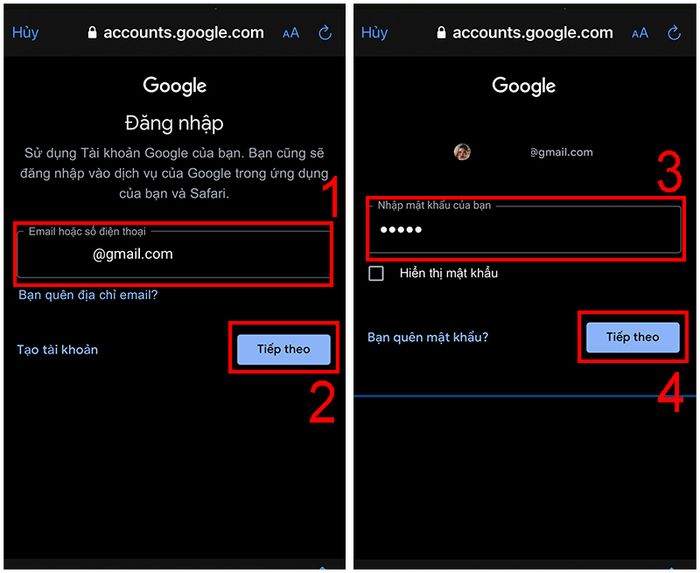Click the Nhập mật khẩu của bạn field
This screenshot has width=700, height=573.
click(x=525, y=229)
